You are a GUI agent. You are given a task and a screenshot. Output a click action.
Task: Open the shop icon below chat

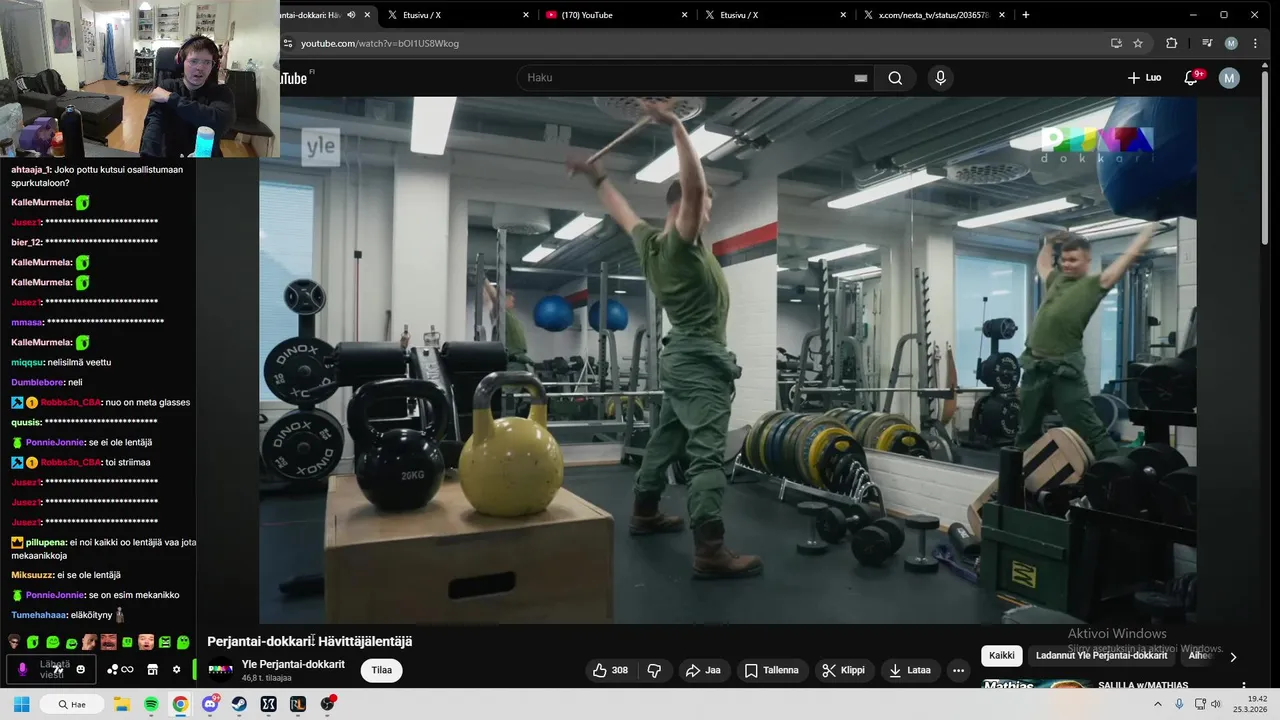click(x=152, y=669)
